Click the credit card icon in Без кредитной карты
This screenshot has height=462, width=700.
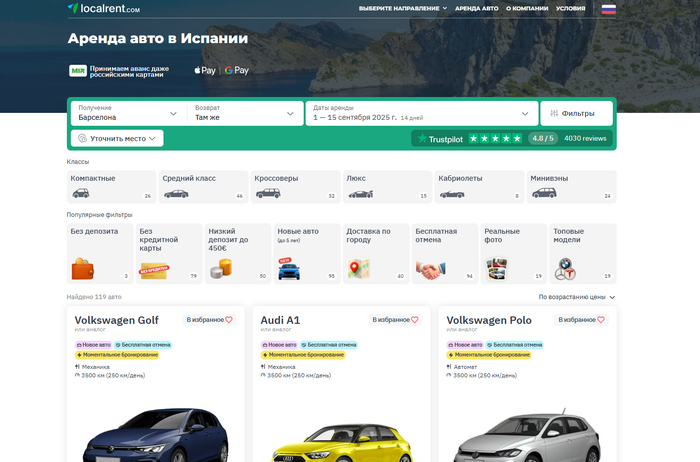tap(154, 271)
